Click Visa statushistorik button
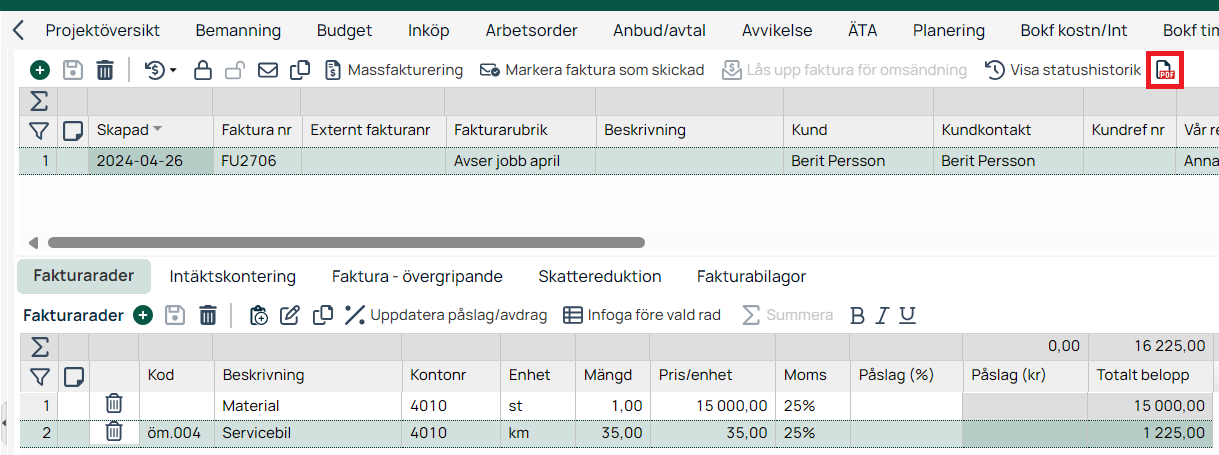 pyautogui.click(x=1063, y=70)
